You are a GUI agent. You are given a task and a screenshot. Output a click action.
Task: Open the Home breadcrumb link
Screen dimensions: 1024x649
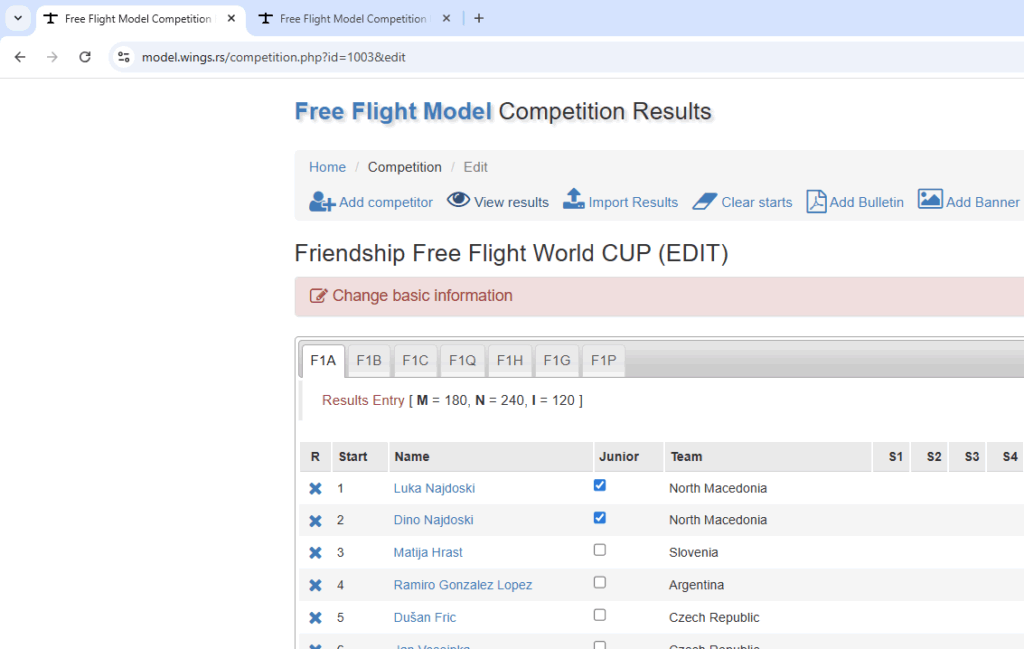pos(327,167)
